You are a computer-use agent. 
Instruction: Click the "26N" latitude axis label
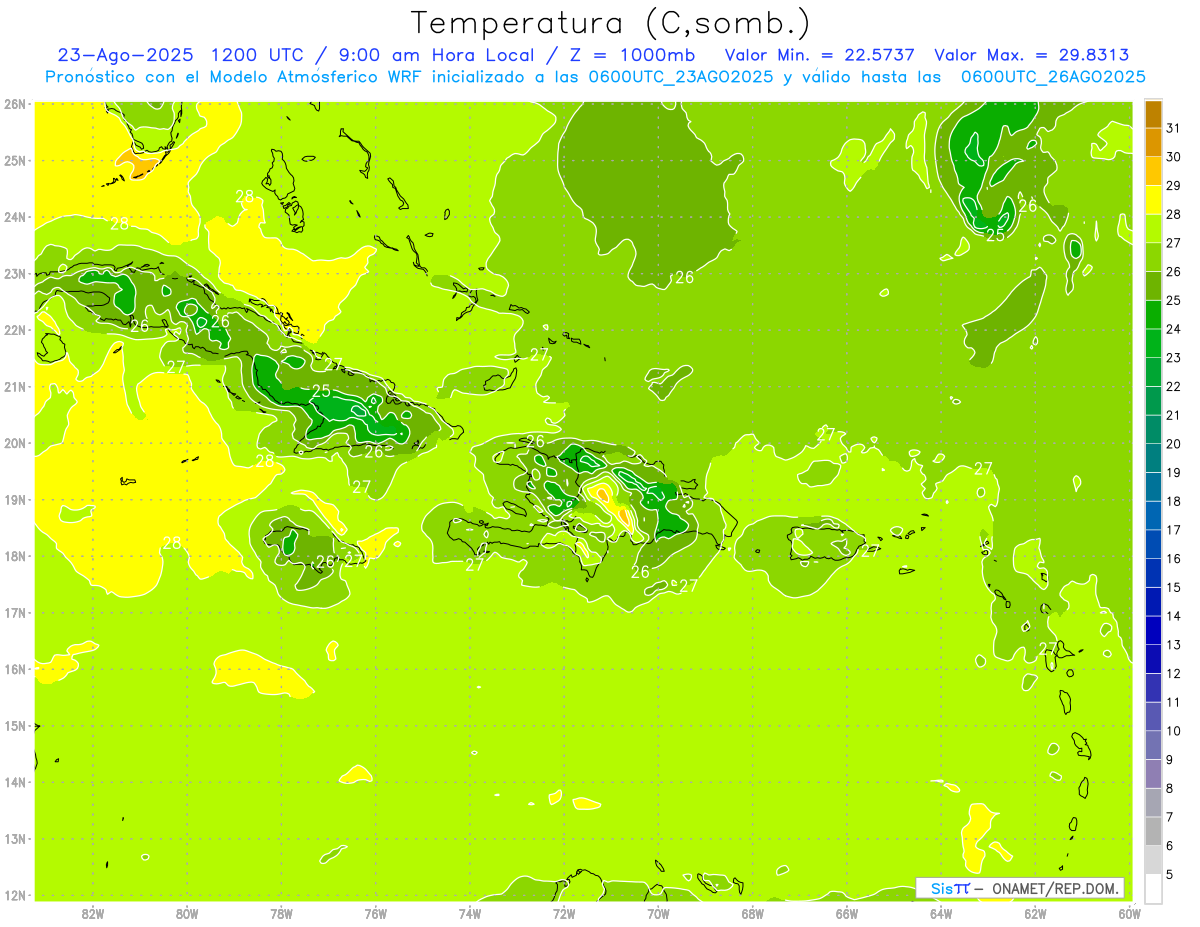(x=15, y=104)
